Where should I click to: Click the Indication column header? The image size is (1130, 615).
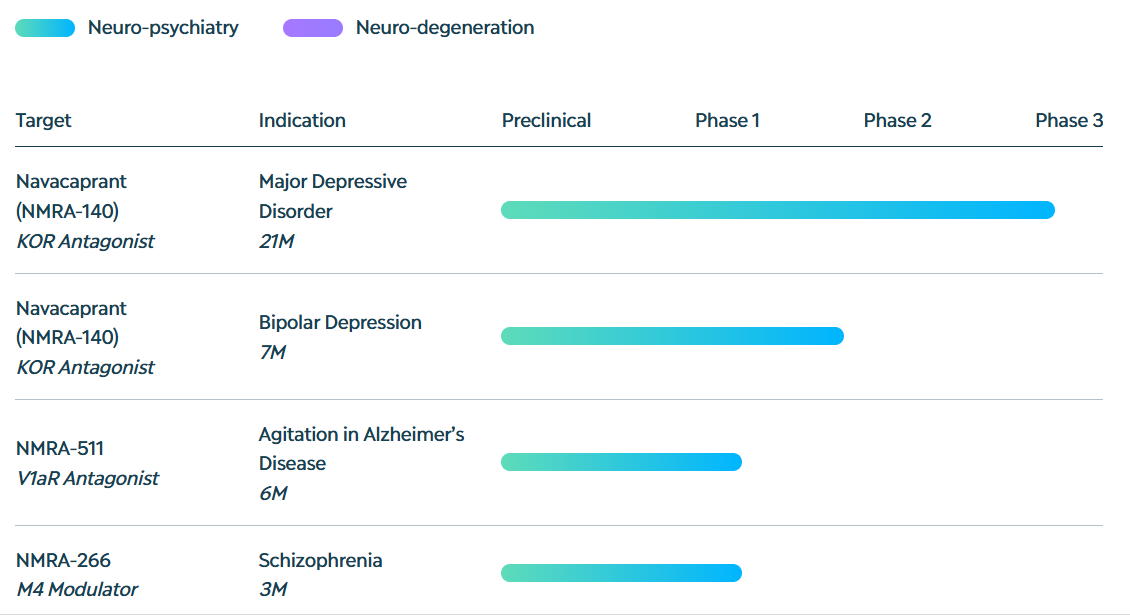click(302, 121)
